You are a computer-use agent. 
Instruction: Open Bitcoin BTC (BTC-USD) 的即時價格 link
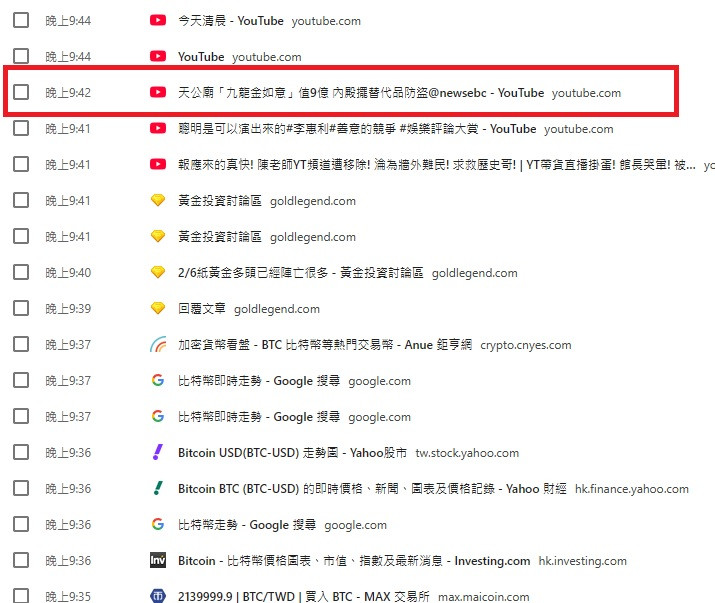point(372,489)
